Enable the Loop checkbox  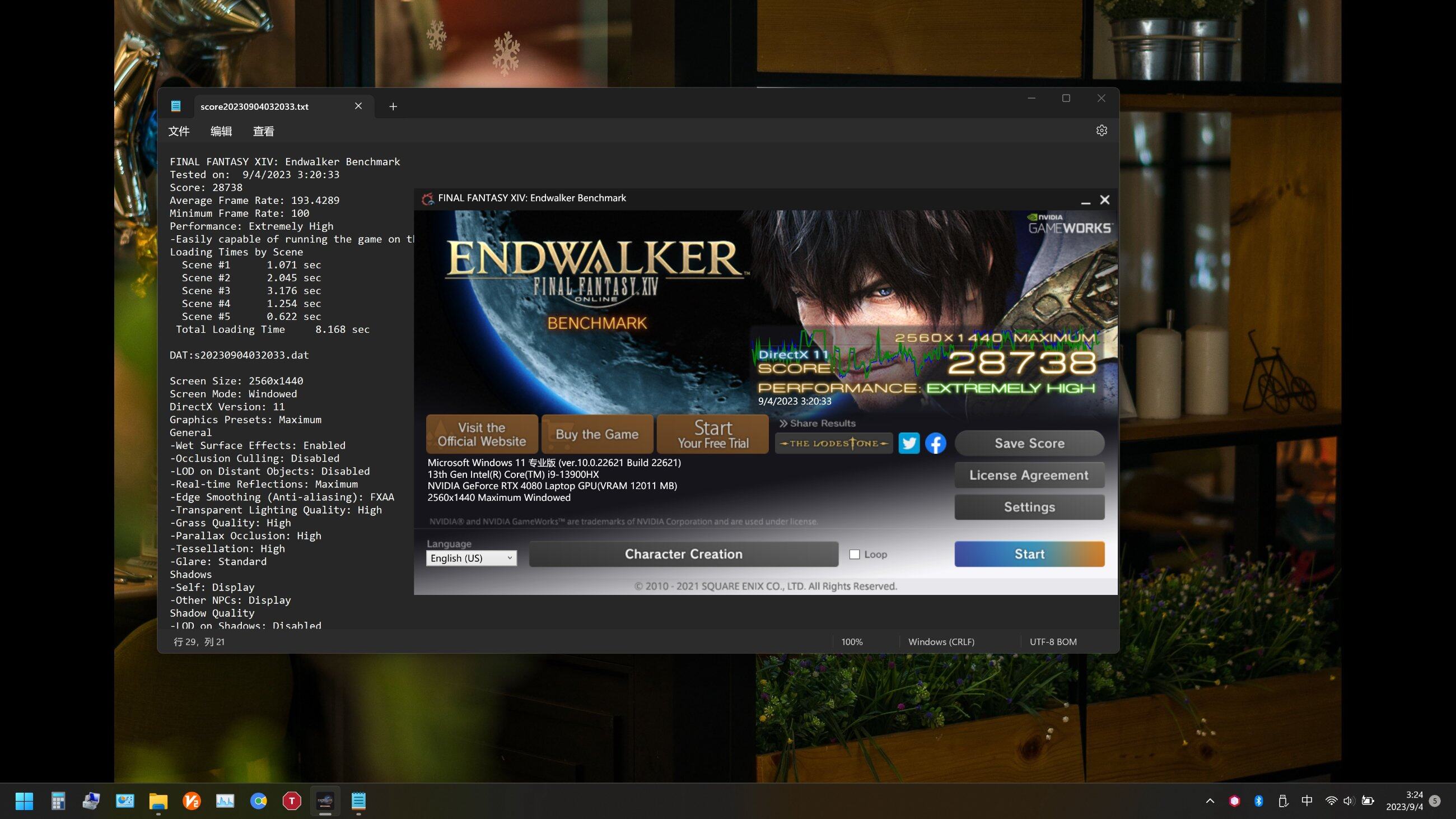coord(855,555)
